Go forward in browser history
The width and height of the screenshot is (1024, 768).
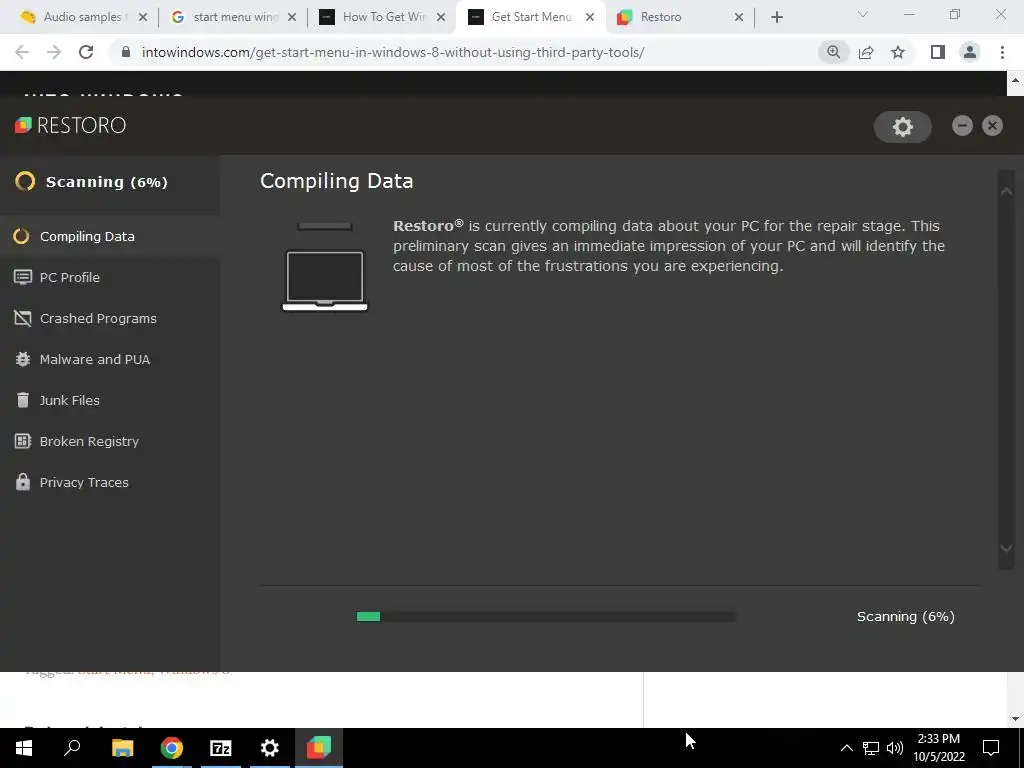(x=54, y=52)
